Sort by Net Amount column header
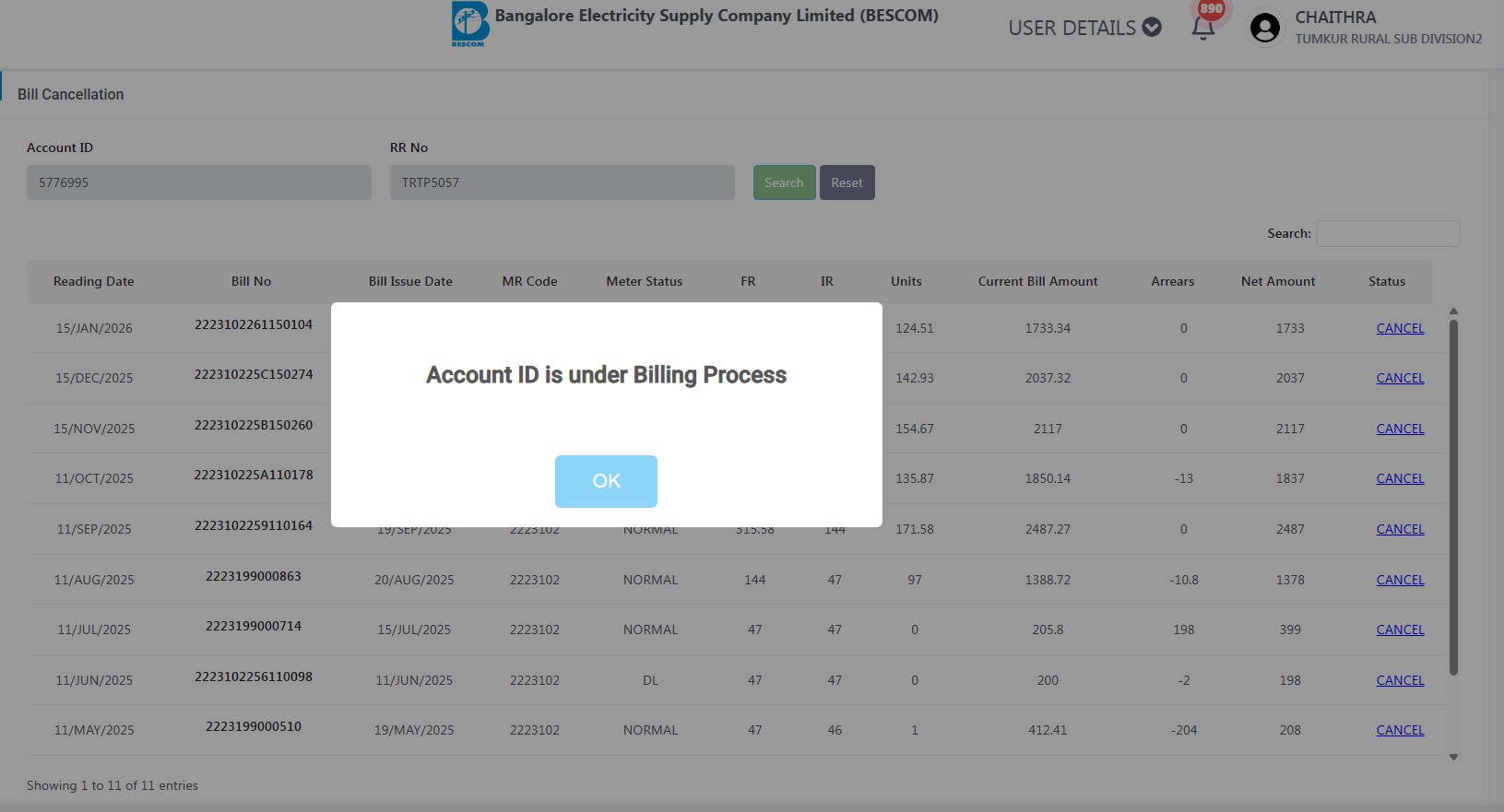Screen dimensions: 1504x812 coord(1278,281)
